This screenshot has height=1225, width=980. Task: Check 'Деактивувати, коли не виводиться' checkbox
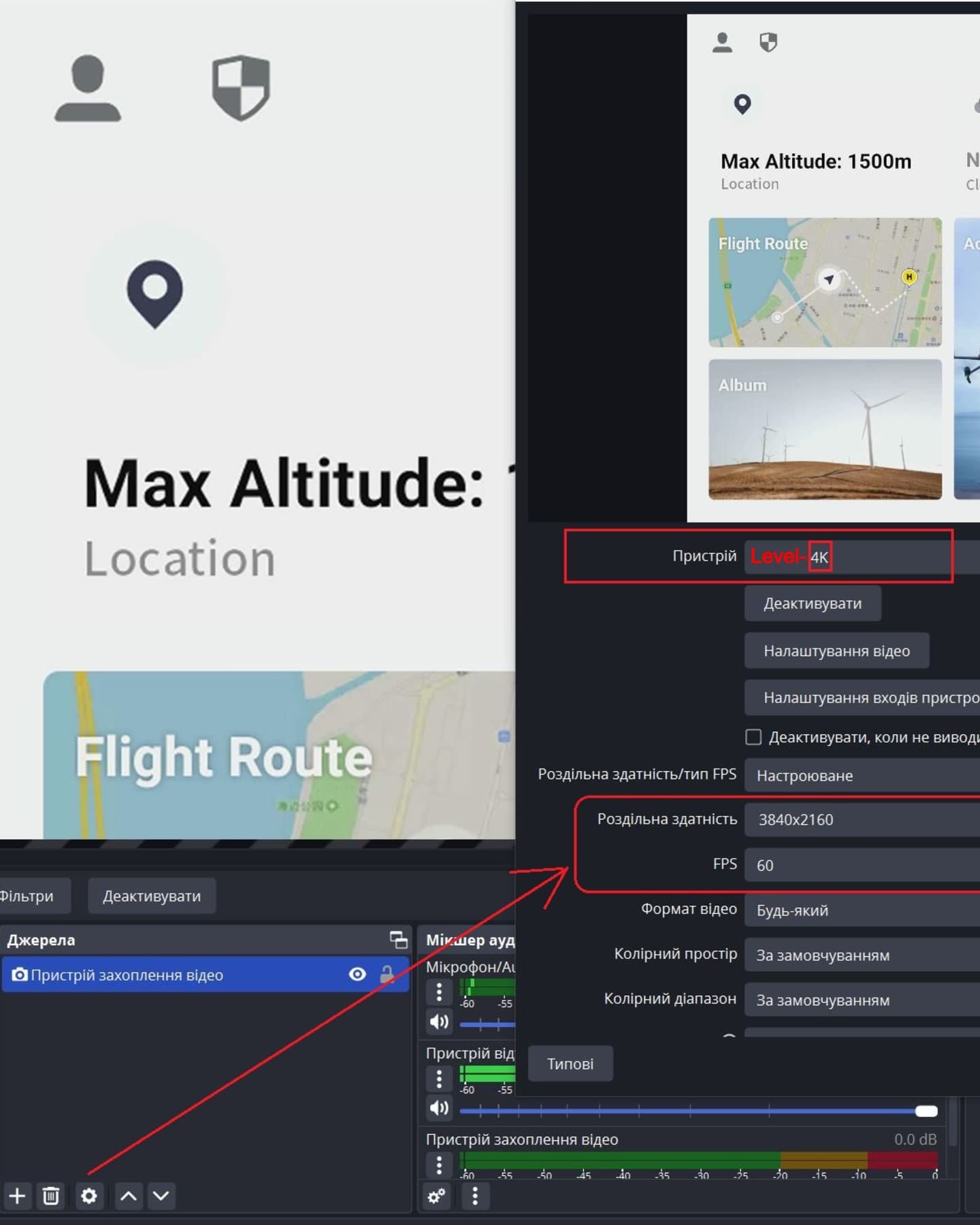(x=753, y=737)
